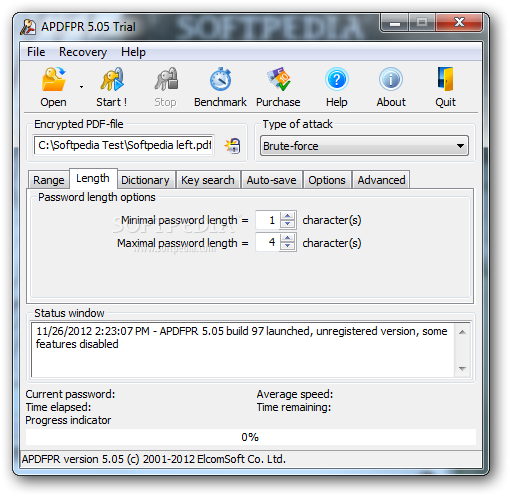Click the status log launch message

tap(242, 337)
